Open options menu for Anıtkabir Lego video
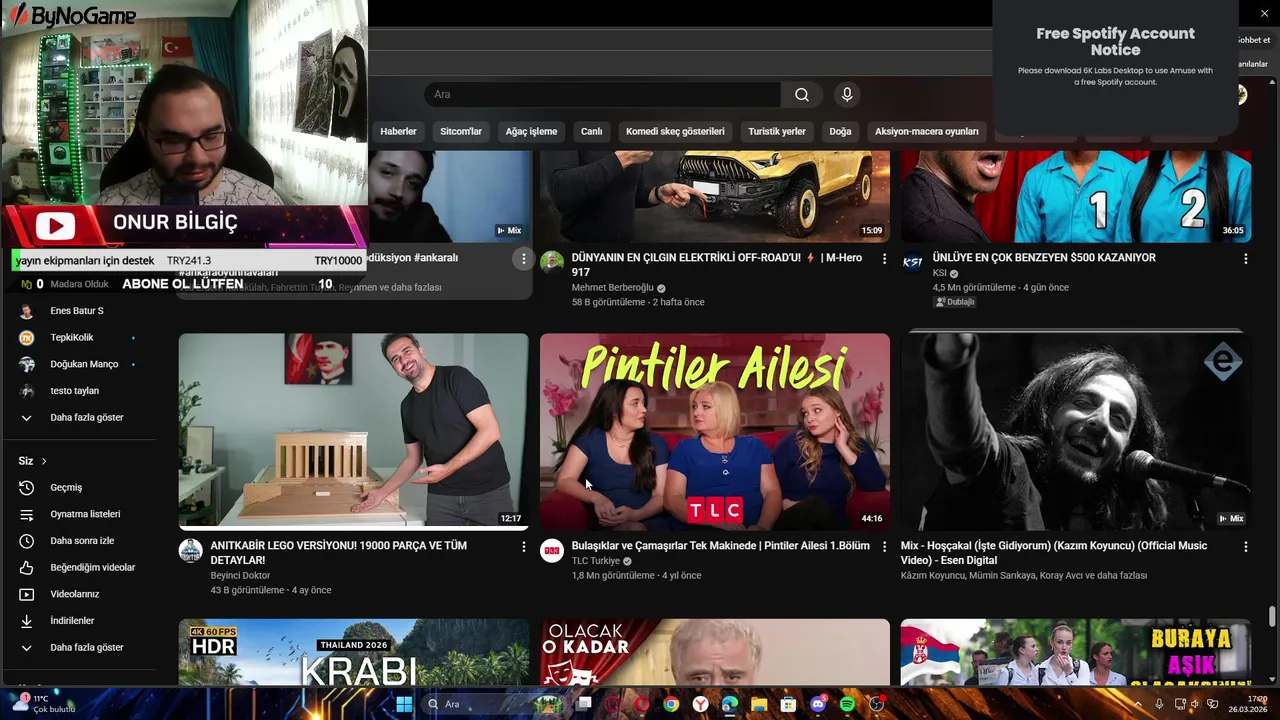1280x720 pixels. click(x=523, y=547)
